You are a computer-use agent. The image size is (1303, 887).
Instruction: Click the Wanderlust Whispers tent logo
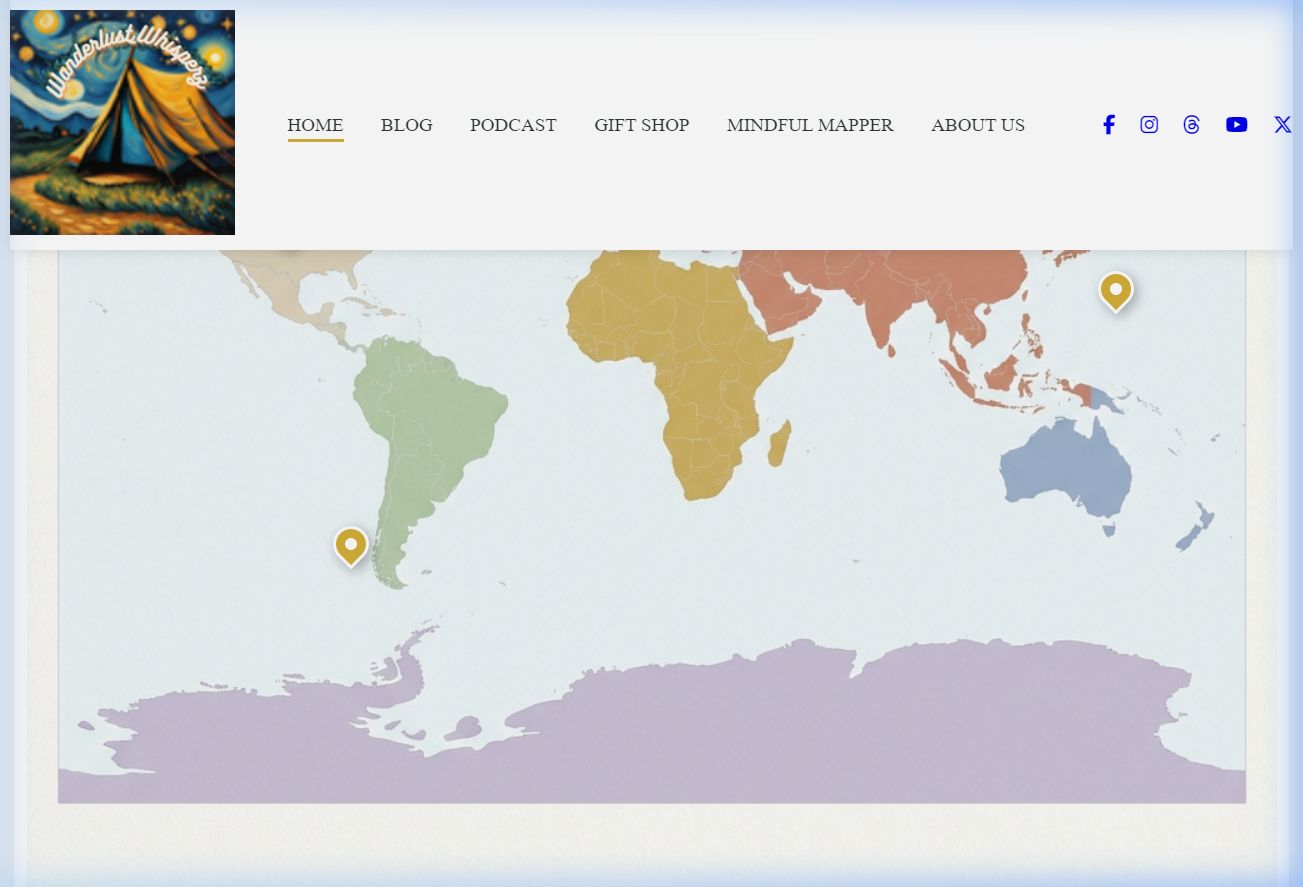(x=122, y=122)
